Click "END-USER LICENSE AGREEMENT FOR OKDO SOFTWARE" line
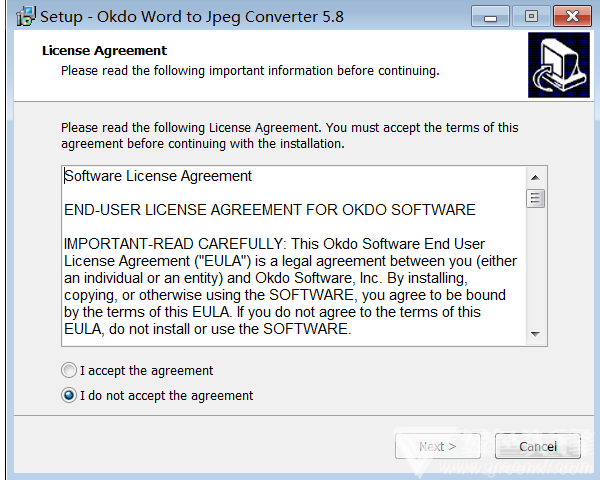 click(270, 210)
